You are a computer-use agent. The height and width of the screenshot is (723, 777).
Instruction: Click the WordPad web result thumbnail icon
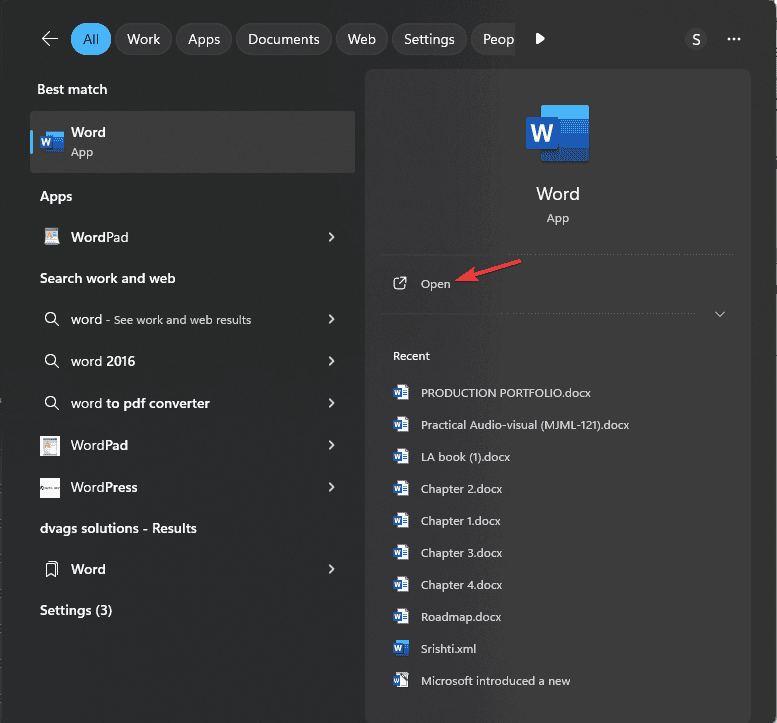point(50,445)
